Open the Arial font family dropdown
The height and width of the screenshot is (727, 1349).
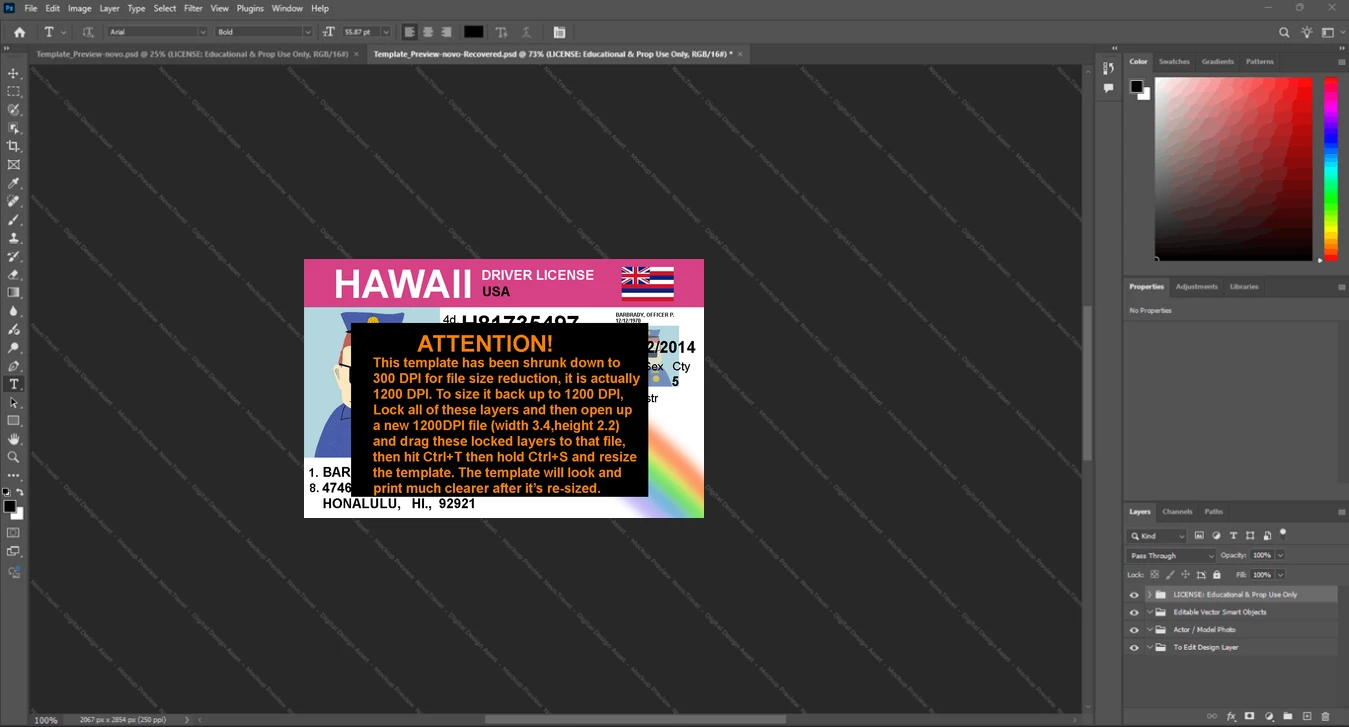[157, 32]
